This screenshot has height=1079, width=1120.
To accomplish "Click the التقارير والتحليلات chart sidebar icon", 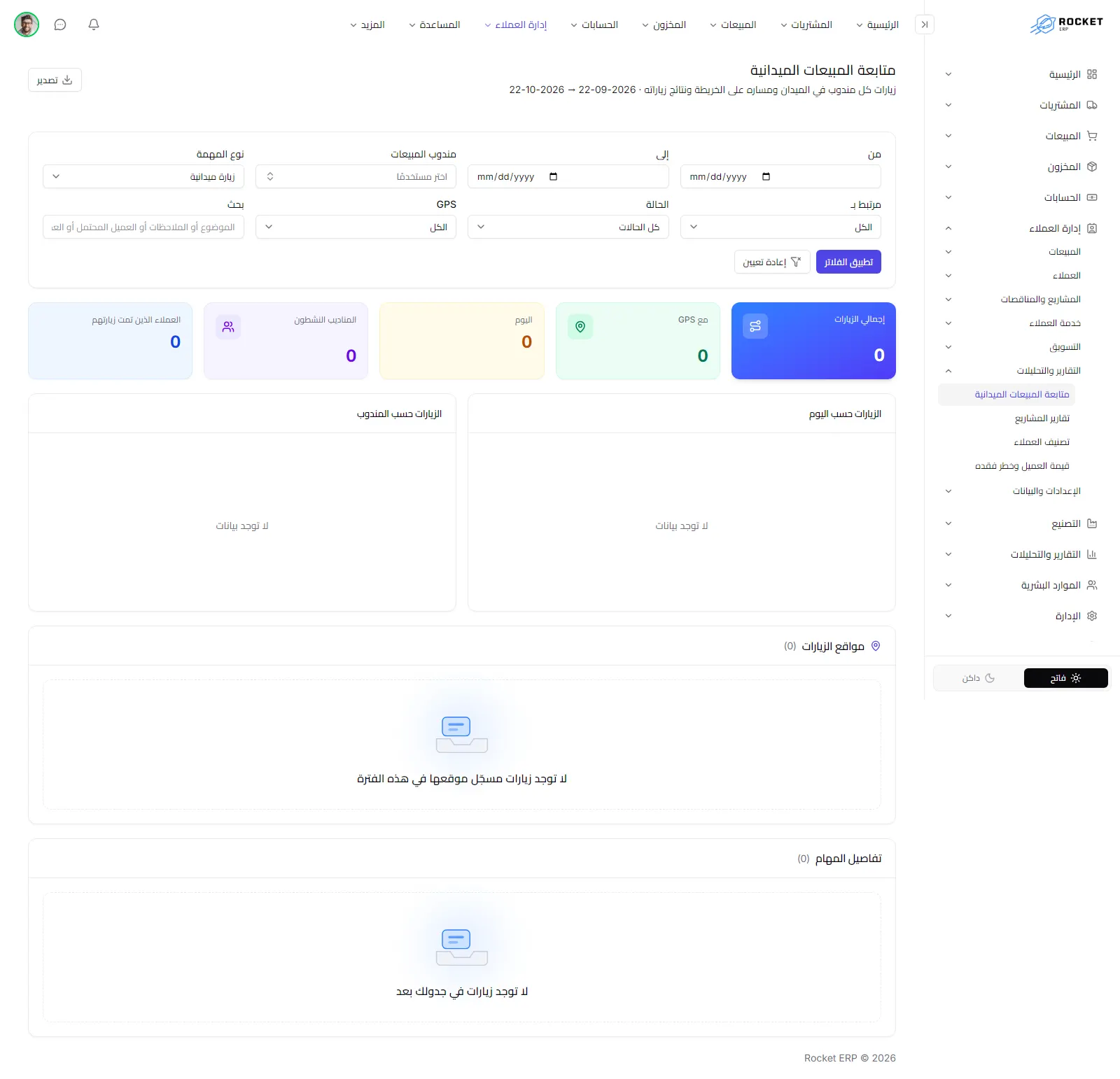I will tap(1092, 554).
